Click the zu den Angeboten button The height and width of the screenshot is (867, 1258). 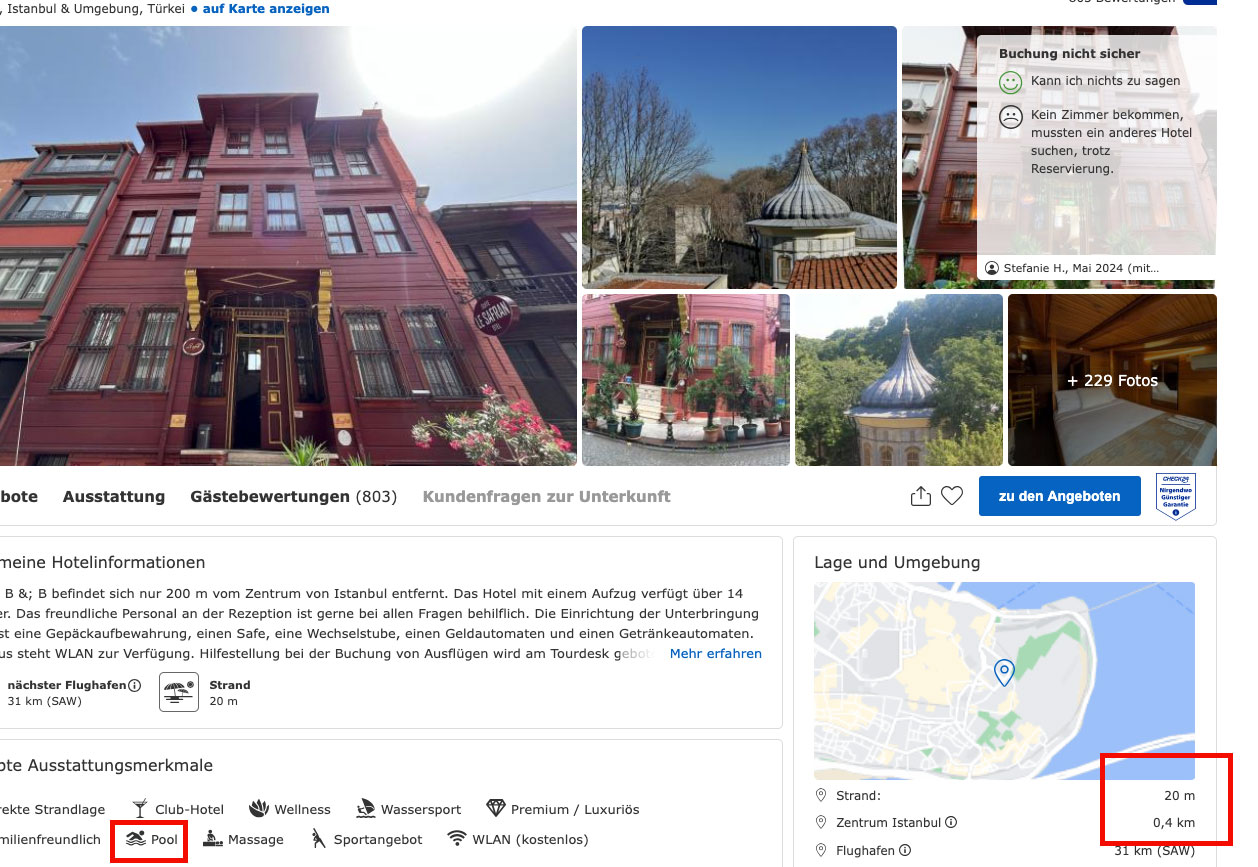pos(1060,496)
